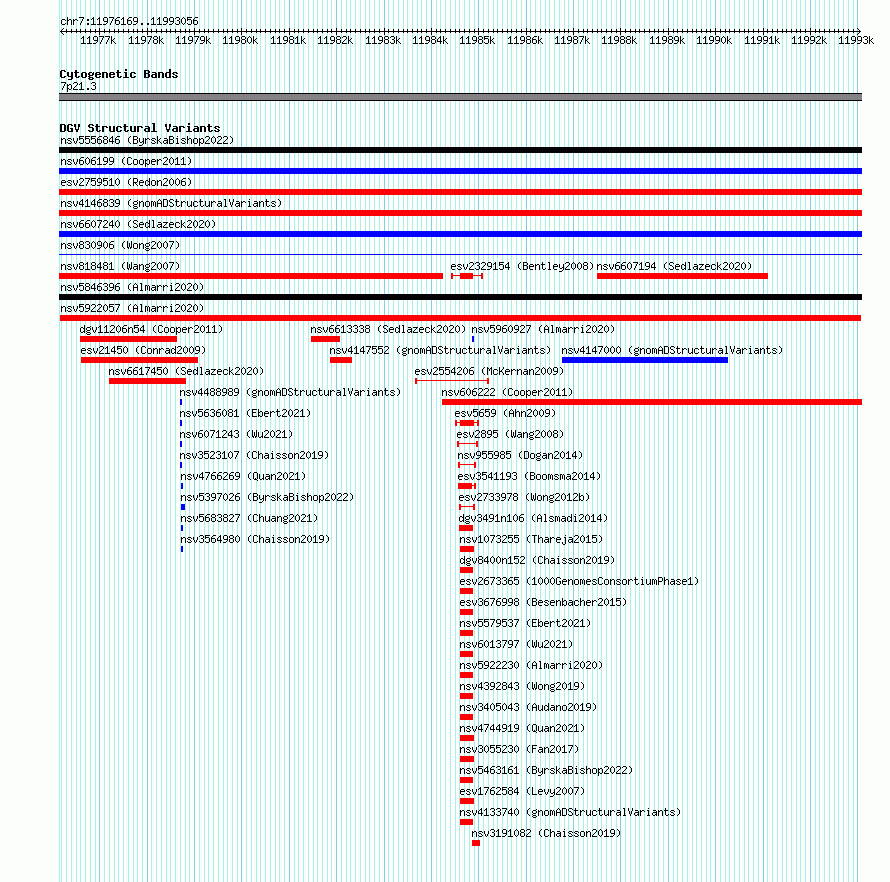
Task: Select the nsv606199 (Cooper2011) blue variant bar
Action: 460,171
